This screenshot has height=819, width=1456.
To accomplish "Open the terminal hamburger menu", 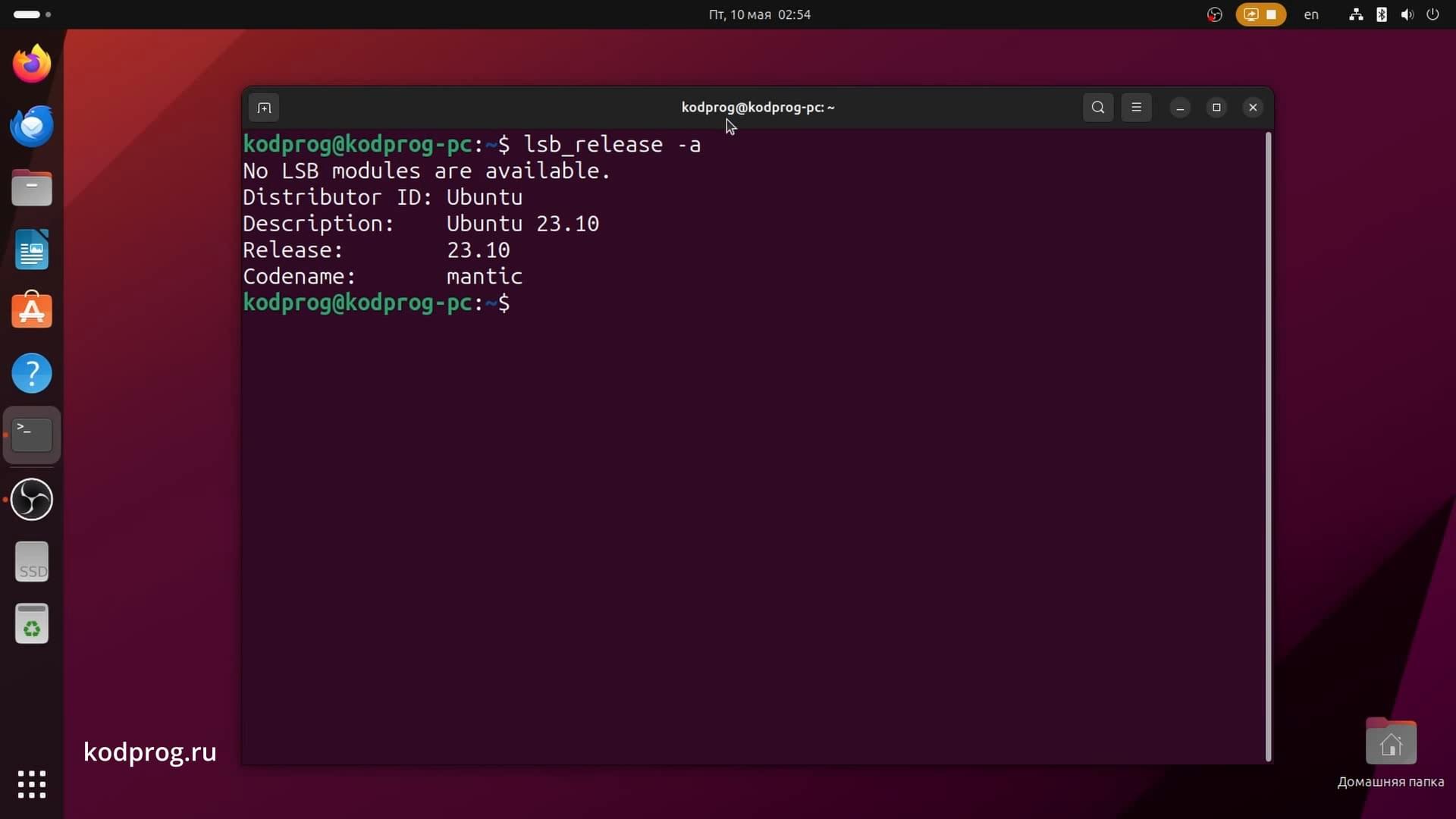I will (1136, 108).
